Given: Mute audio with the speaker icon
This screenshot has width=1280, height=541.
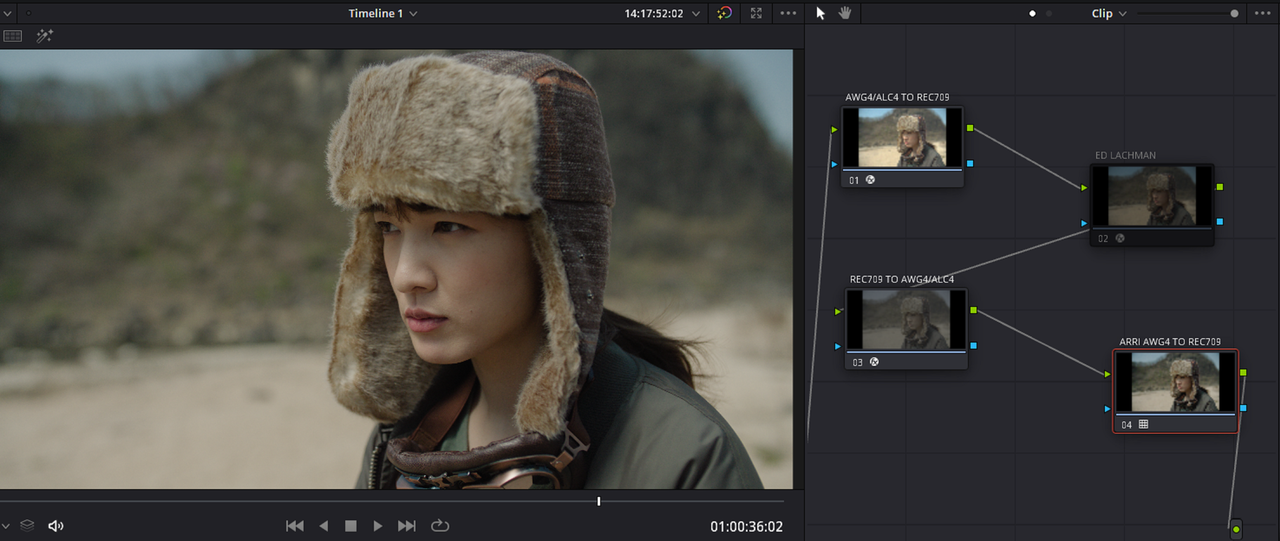Looking at the screenshot, I should tap(56, 525).
